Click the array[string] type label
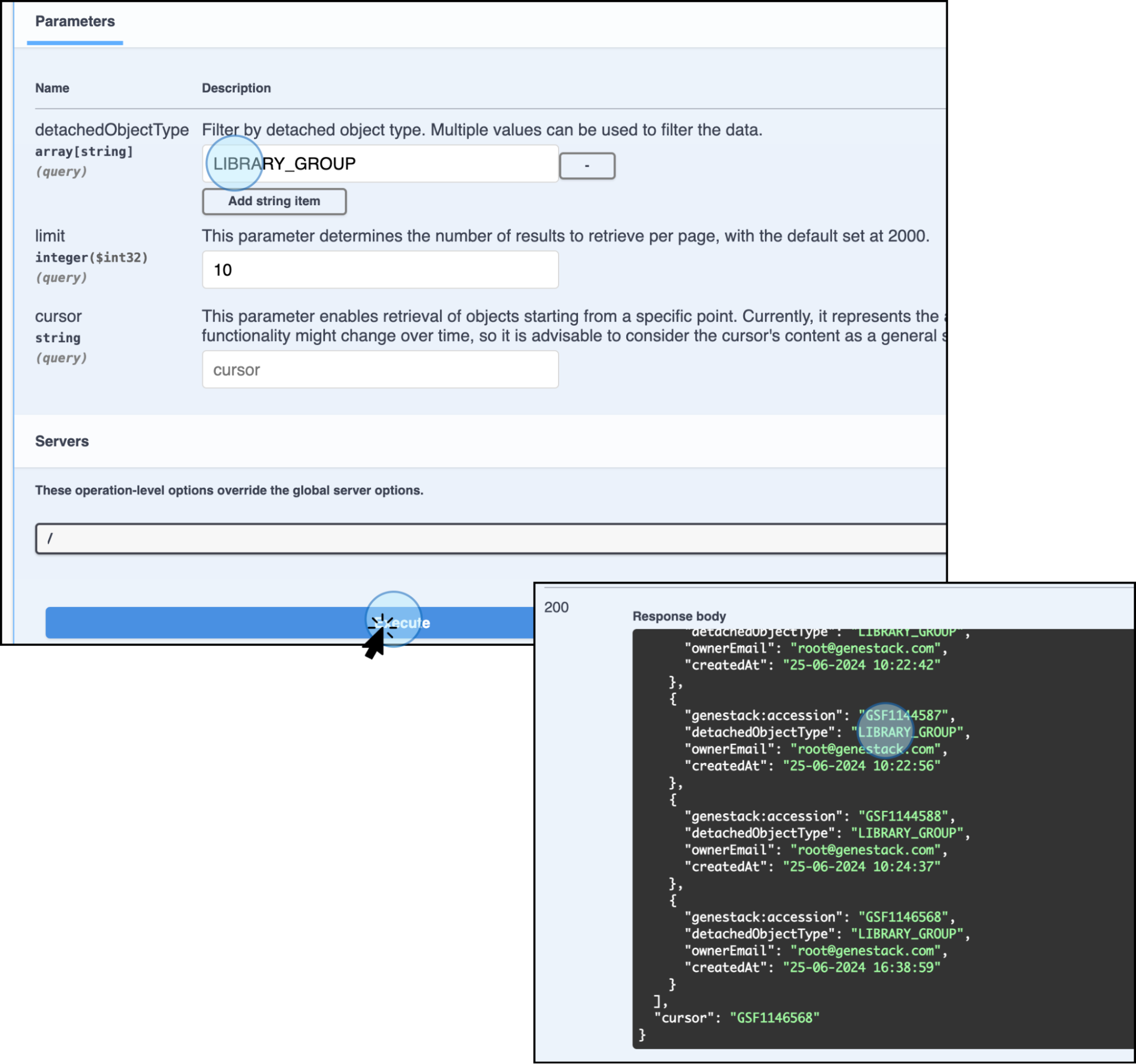 click(x=84, y=151)
